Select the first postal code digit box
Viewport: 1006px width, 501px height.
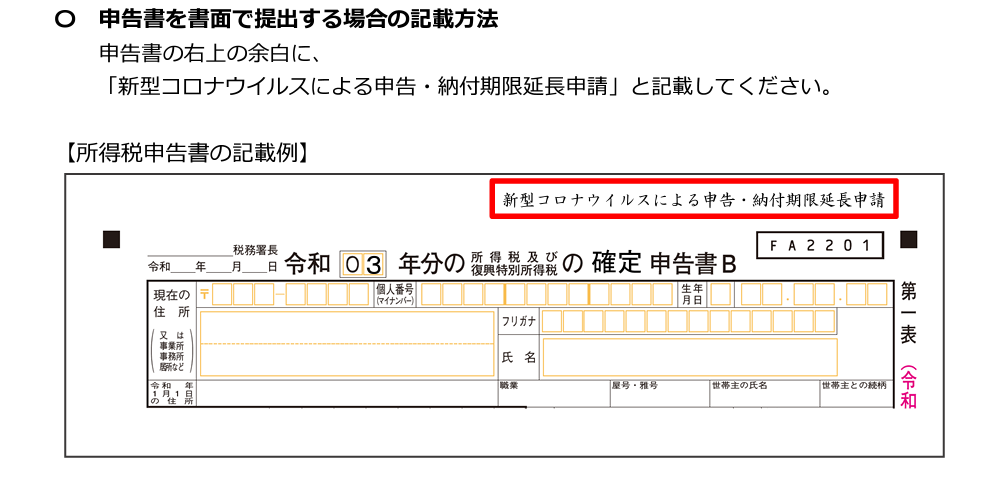[222, 294]
